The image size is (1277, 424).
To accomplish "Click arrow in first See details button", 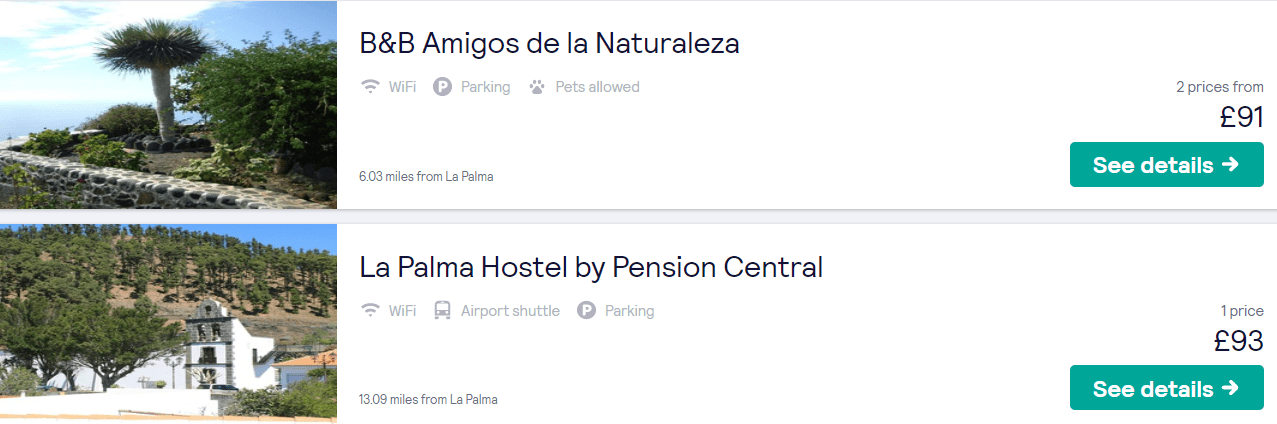I will (1230, 164).
